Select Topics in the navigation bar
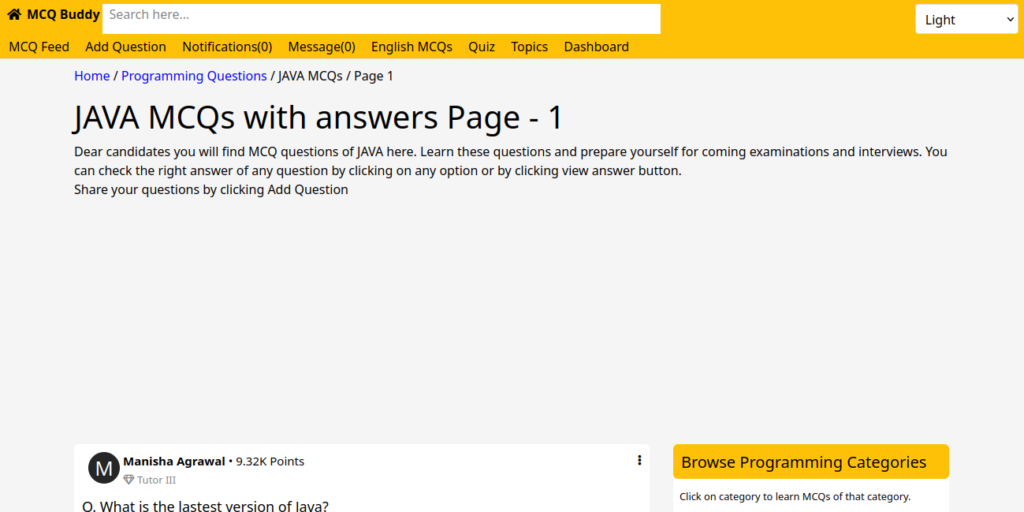The width and height of the screenshot is (1024, 512). (x=529, y=47)
